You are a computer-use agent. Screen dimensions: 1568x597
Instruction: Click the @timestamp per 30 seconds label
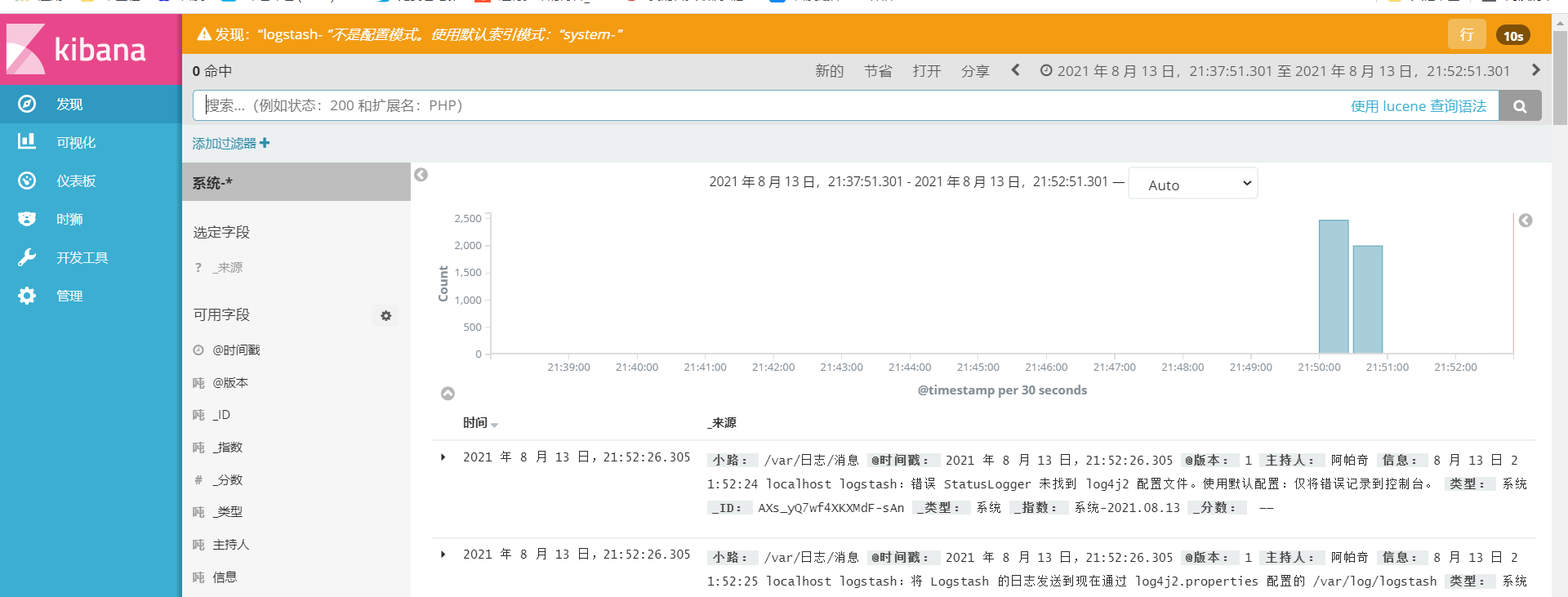1002,390
